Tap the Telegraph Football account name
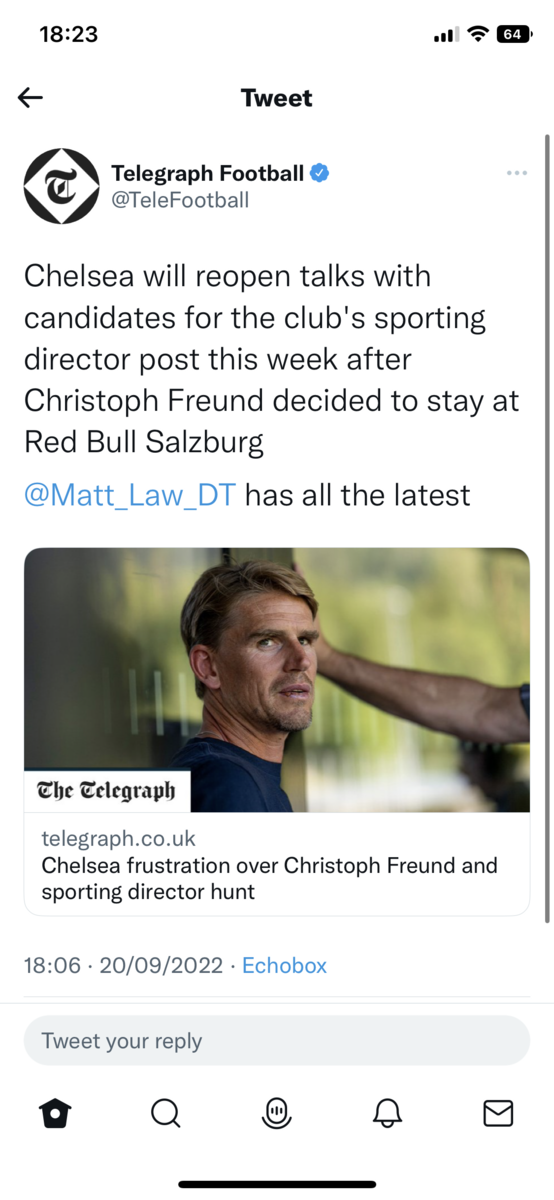Viewport: 554px width, 1200px height. click(x=207, y=173)
